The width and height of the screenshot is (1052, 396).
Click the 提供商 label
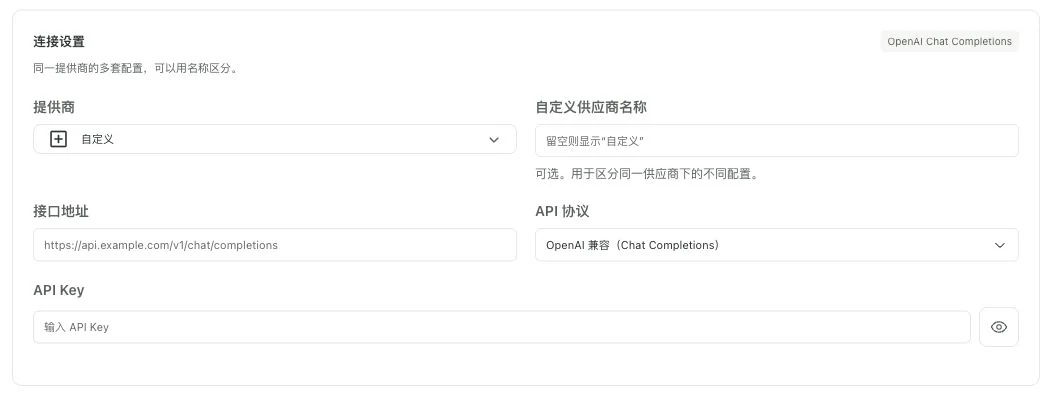coord(54,107)
